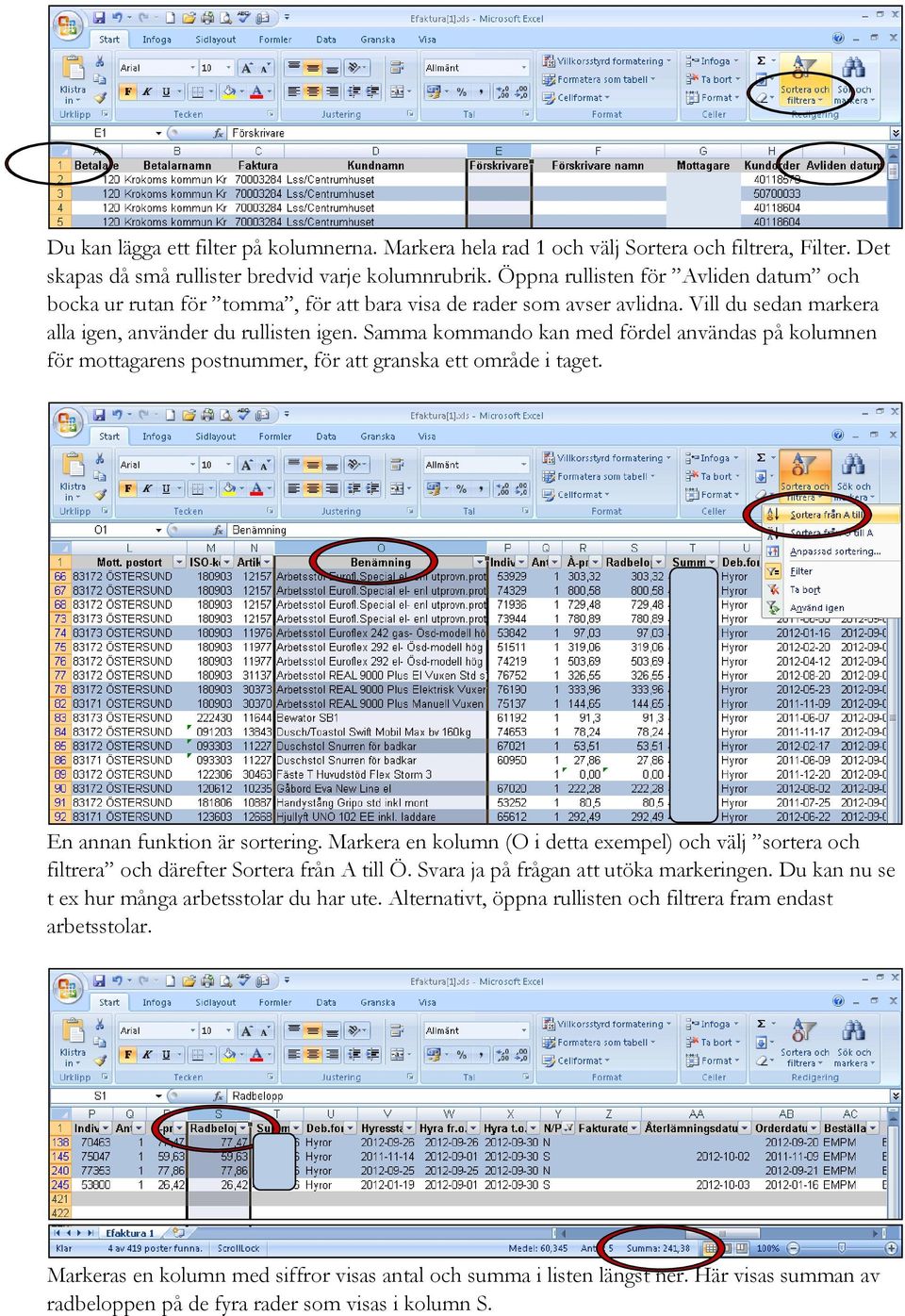Viewport: 905px width, 1316px height.
Task: Open Granska tab in the O1 window
Action: [378, 436]
